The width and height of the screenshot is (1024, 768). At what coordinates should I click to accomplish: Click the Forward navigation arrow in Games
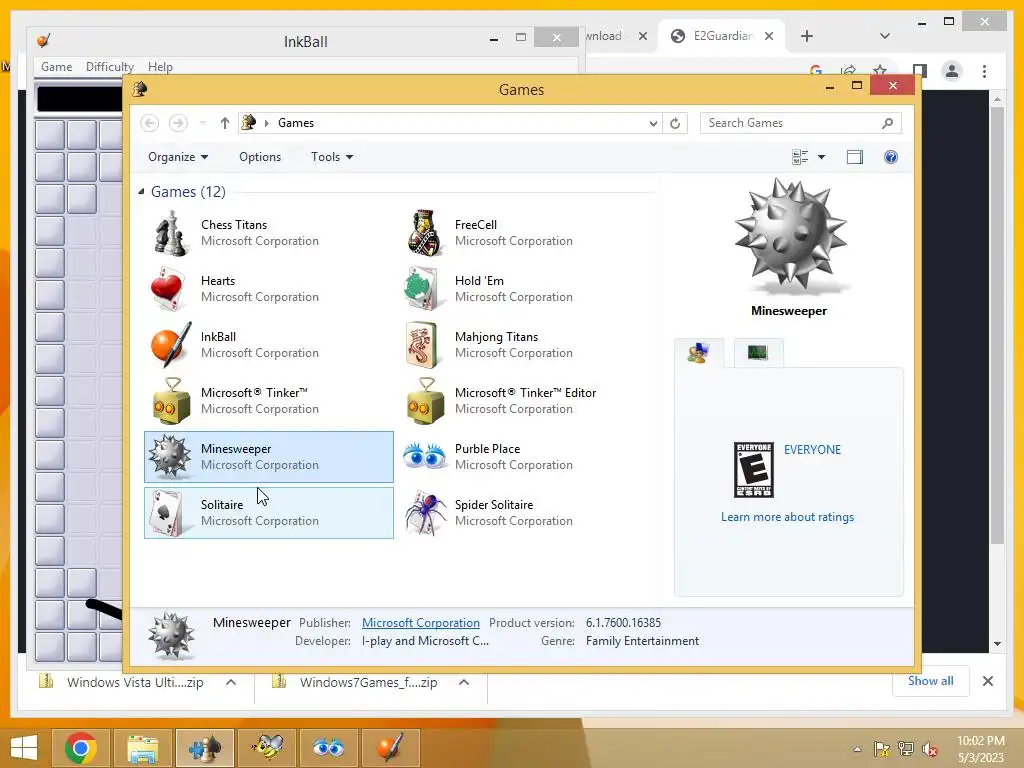coord(178,123)
